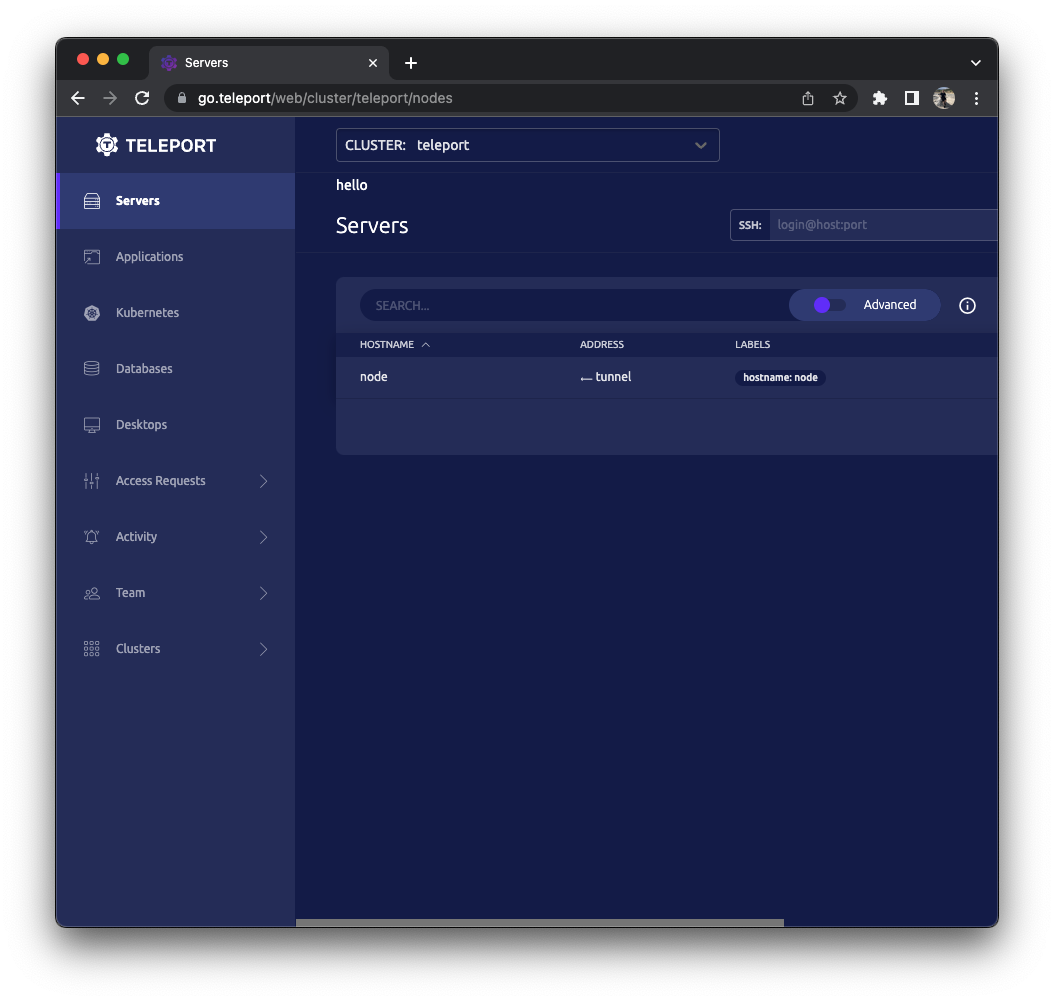Expand the Activity sidebar menu
Image resolution: width=1054 pixels, height=1001 pixels.
pyautogui.click(x=136, y=536)
